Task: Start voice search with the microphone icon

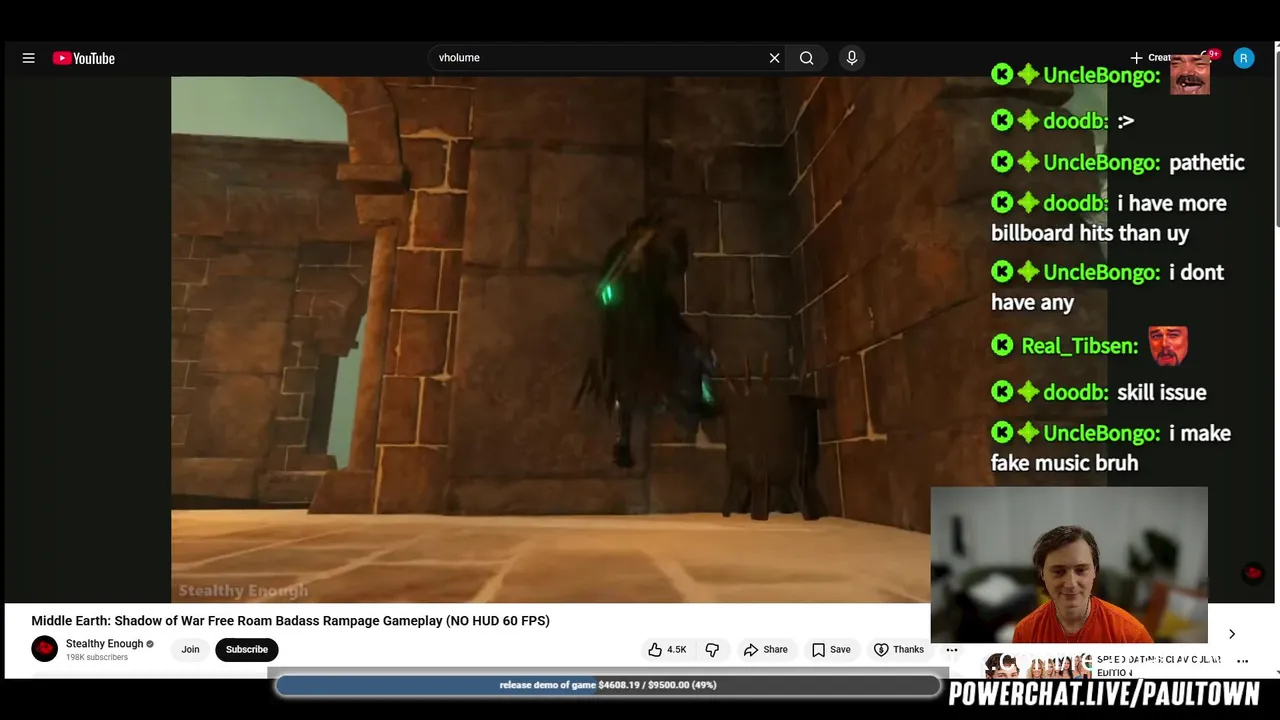Action: [852, 58]
